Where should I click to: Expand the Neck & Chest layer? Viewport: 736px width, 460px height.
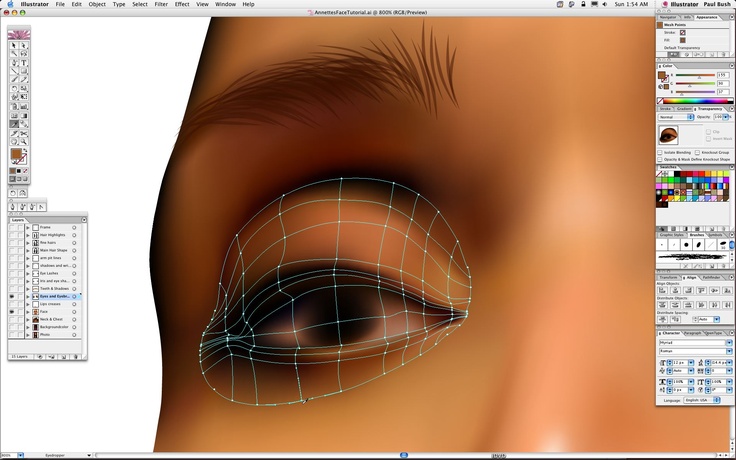tap(28, 319)
